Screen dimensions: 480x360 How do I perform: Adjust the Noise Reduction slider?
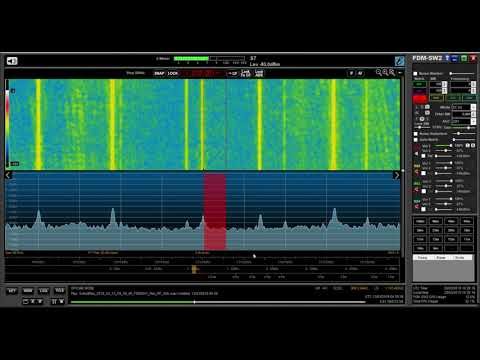point(464,133)
